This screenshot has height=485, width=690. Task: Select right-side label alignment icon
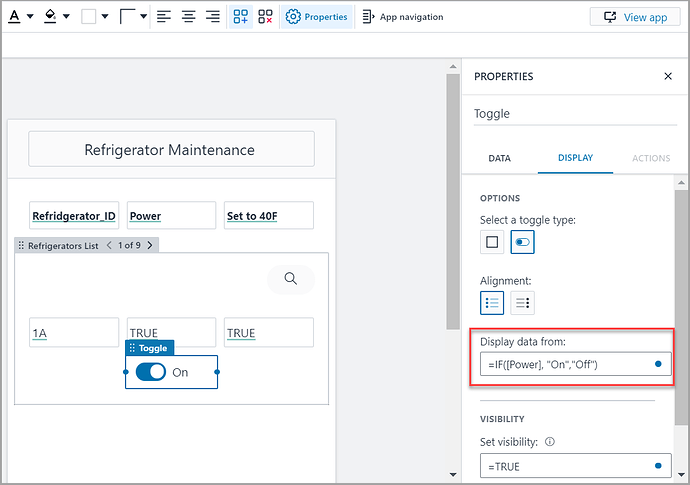tap(523, 302)
